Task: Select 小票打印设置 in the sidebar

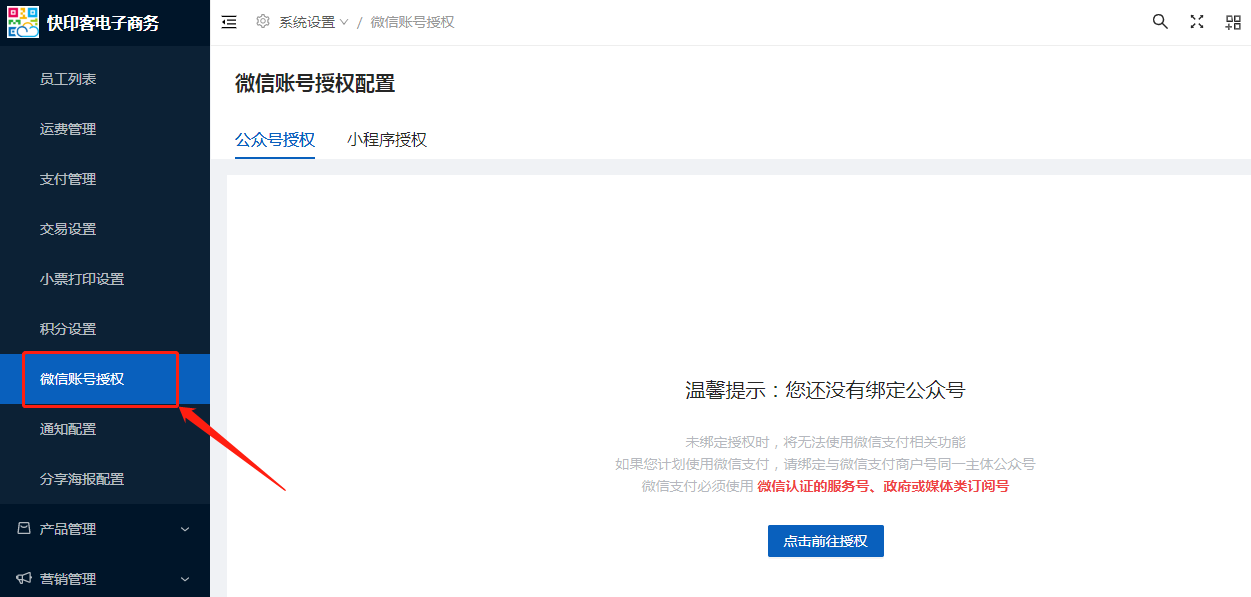Action: [82, 279]
